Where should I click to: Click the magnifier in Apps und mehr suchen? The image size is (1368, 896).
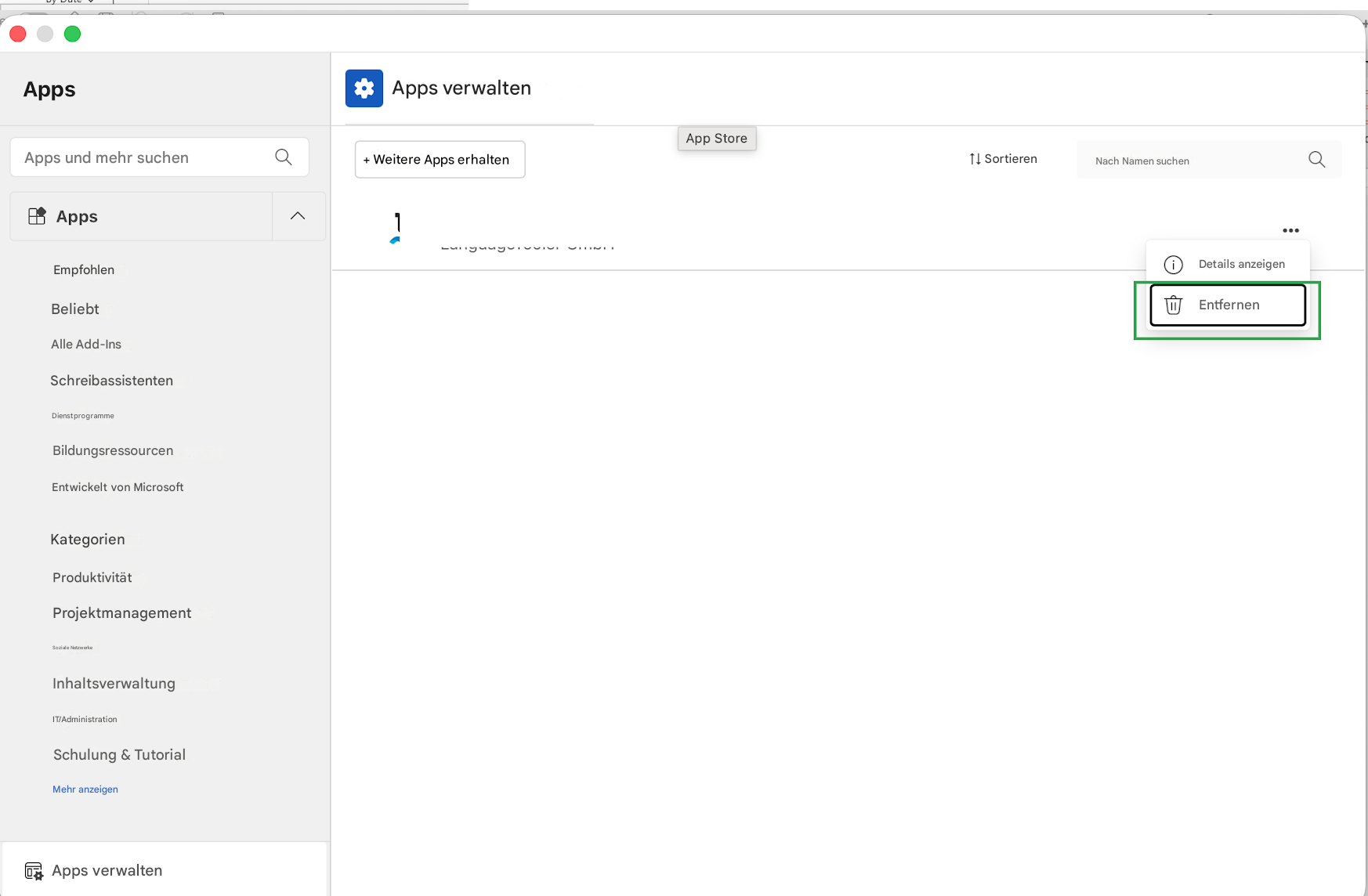[x=284, y=157]
